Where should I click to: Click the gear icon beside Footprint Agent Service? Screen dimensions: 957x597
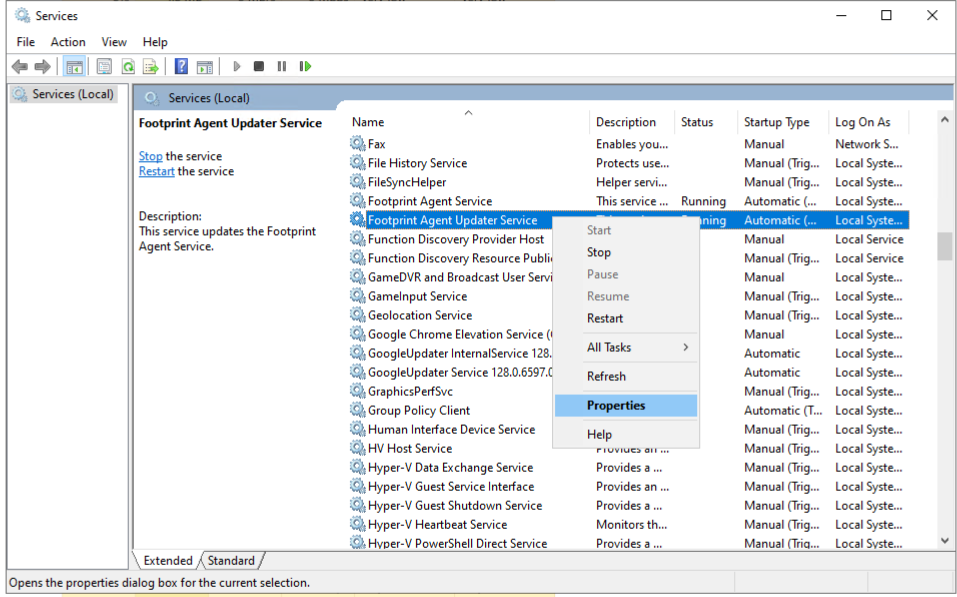tap(358, 200)
